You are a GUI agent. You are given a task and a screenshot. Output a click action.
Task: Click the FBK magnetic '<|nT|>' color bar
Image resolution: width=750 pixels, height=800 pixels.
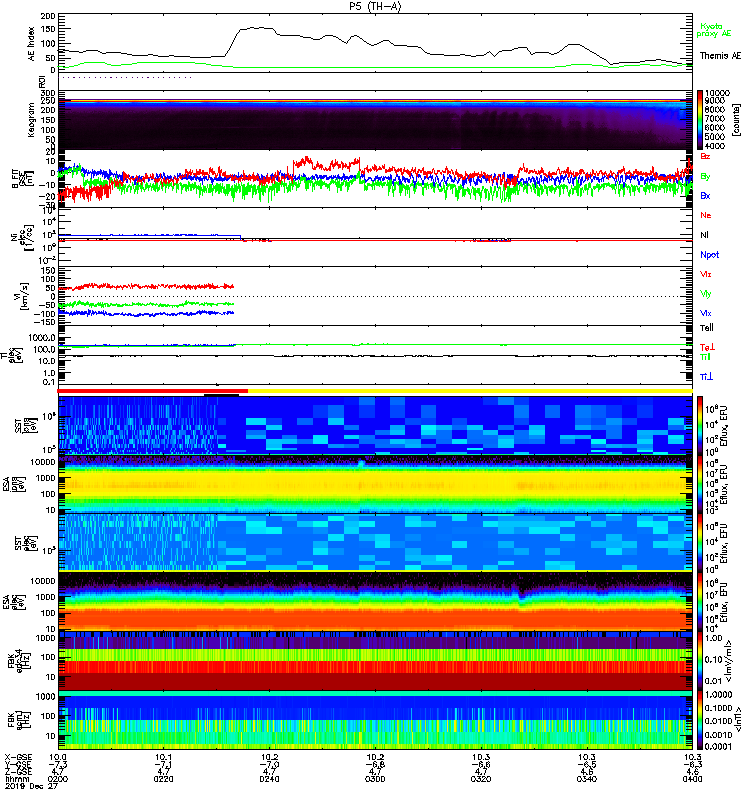(700, 720)
